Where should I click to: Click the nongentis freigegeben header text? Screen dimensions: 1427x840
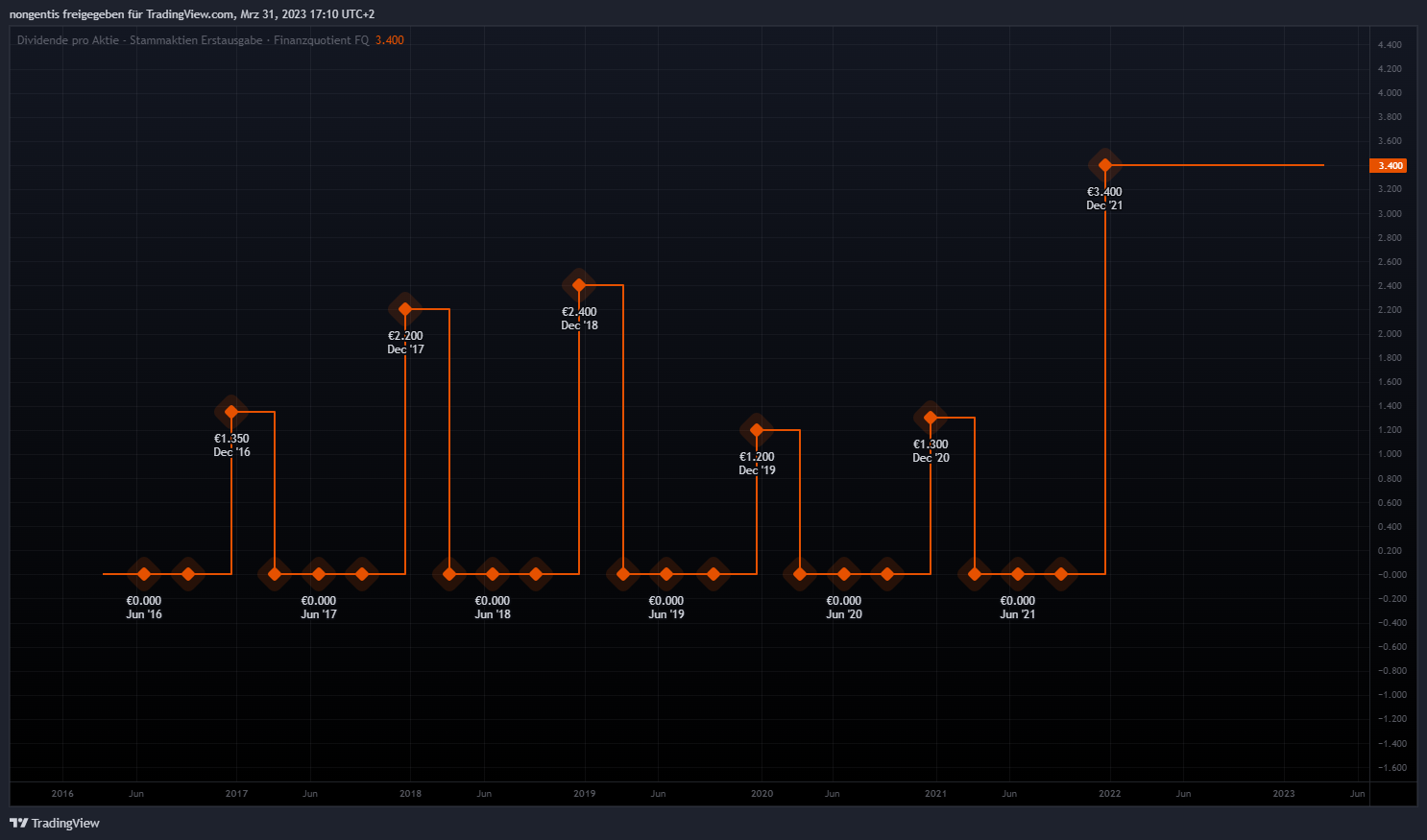192,14
